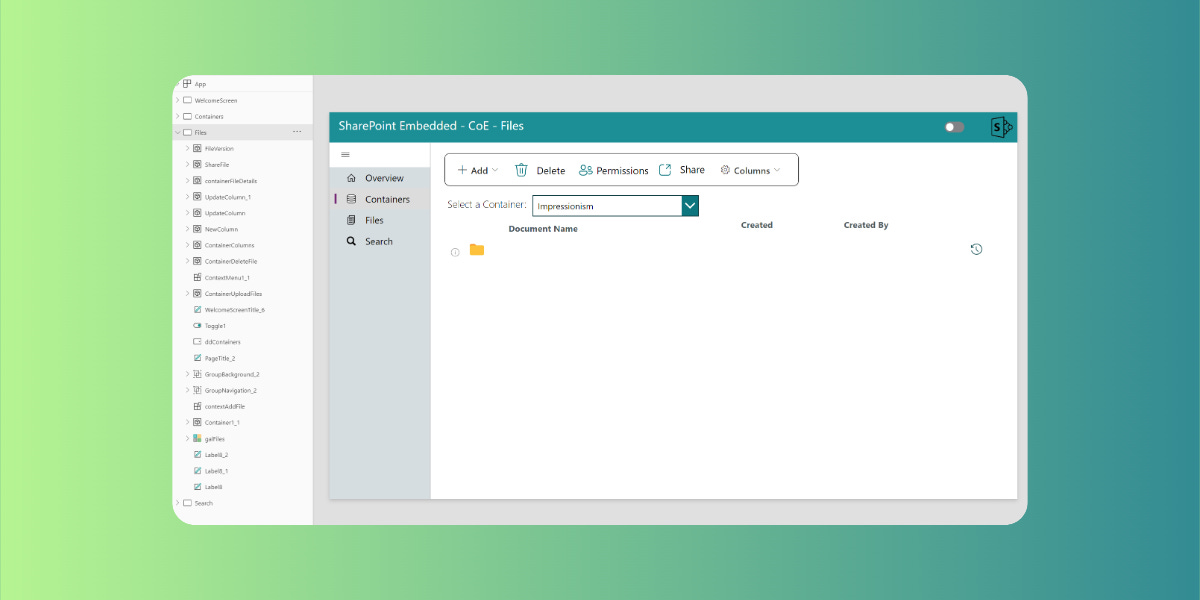Expand the WelcomeScreen tree node
Image resolution: width=1200 pixels, height=600 pixels.
pos(178,100)
